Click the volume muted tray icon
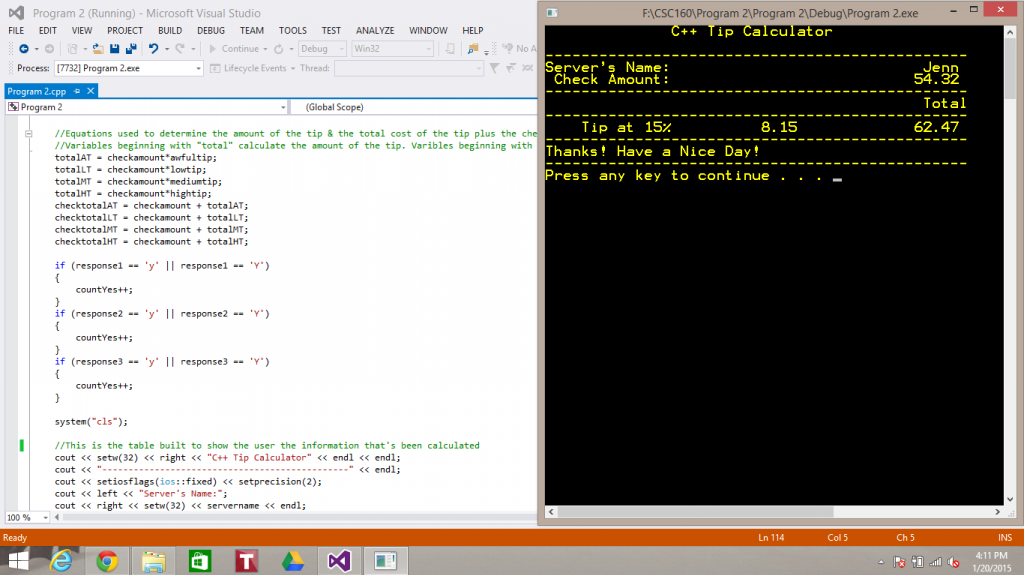This screenshot has width=1024, height=575. coord(954,562)
